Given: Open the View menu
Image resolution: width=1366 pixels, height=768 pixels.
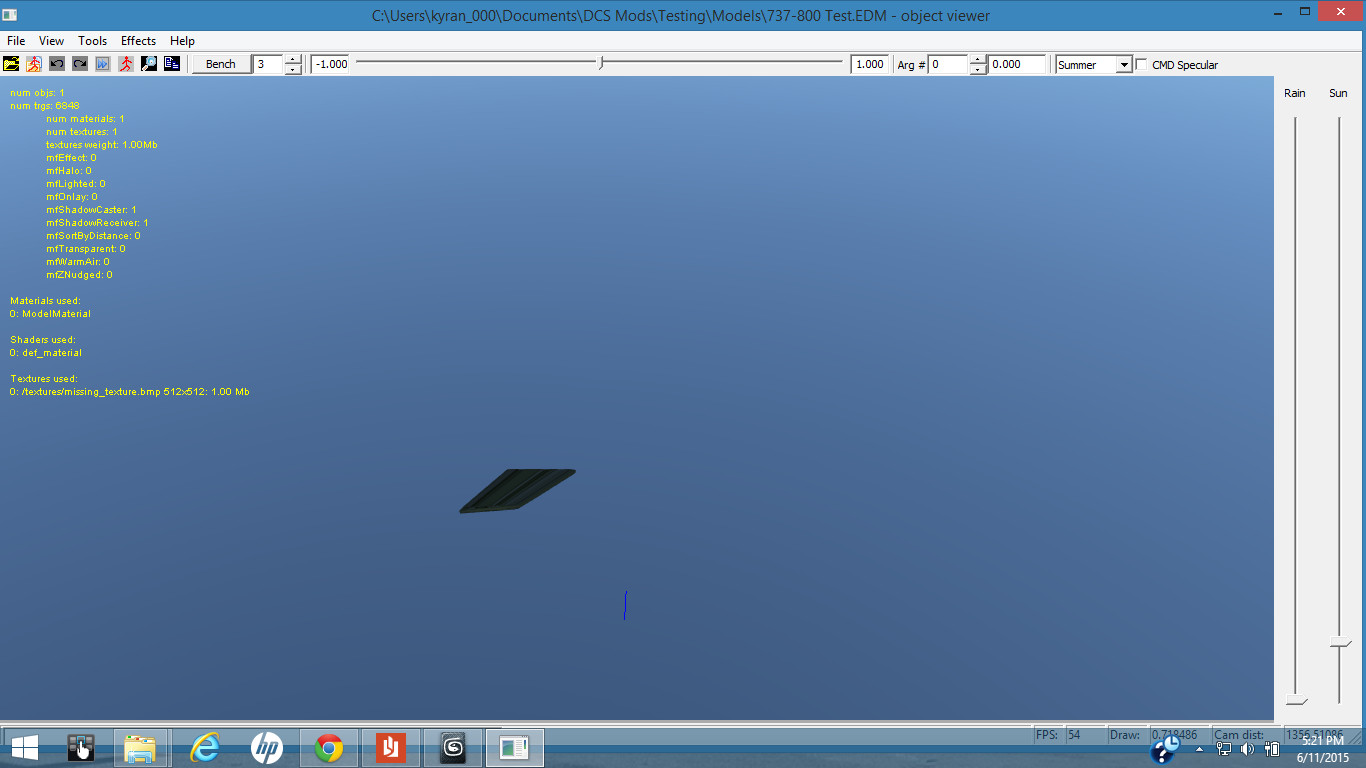Looking at the screenshot, I should pos(51,41).
